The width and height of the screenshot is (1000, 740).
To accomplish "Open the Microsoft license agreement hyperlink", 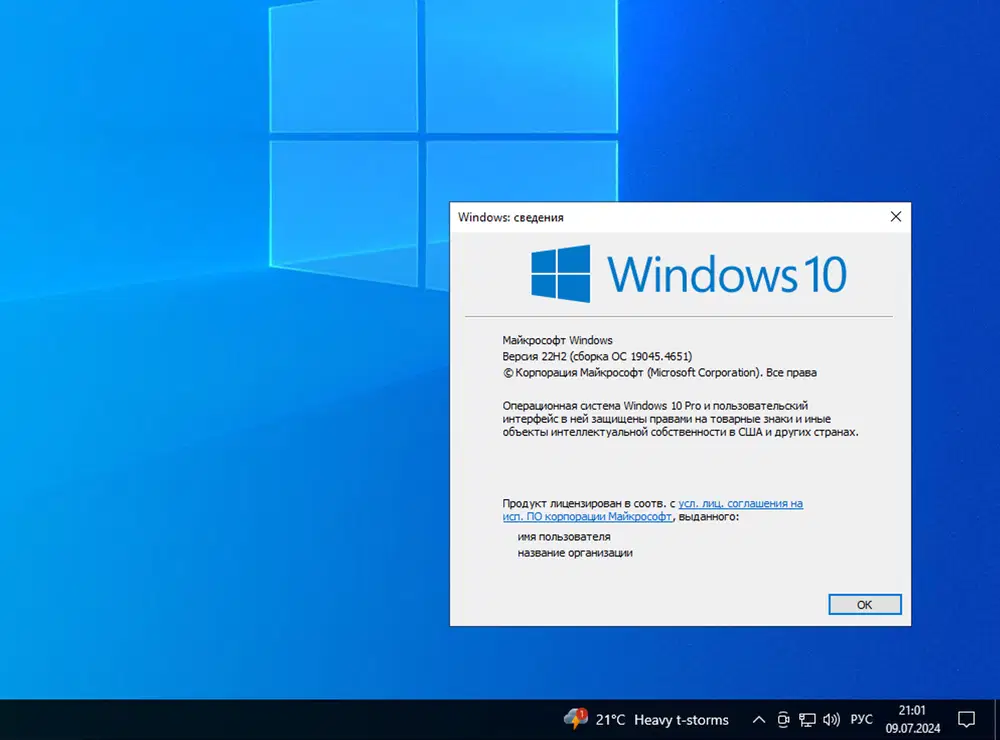I will 741,503.
